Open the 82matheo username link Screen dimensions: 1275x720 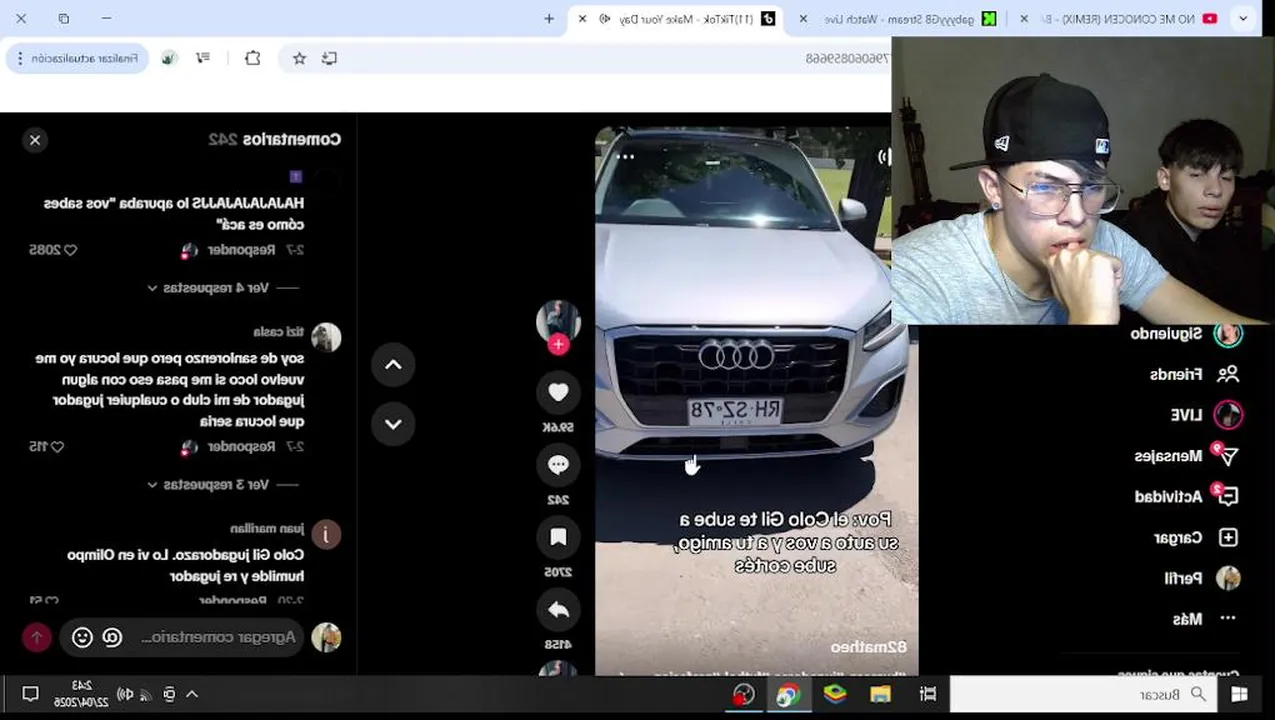(x=868, y=647)
